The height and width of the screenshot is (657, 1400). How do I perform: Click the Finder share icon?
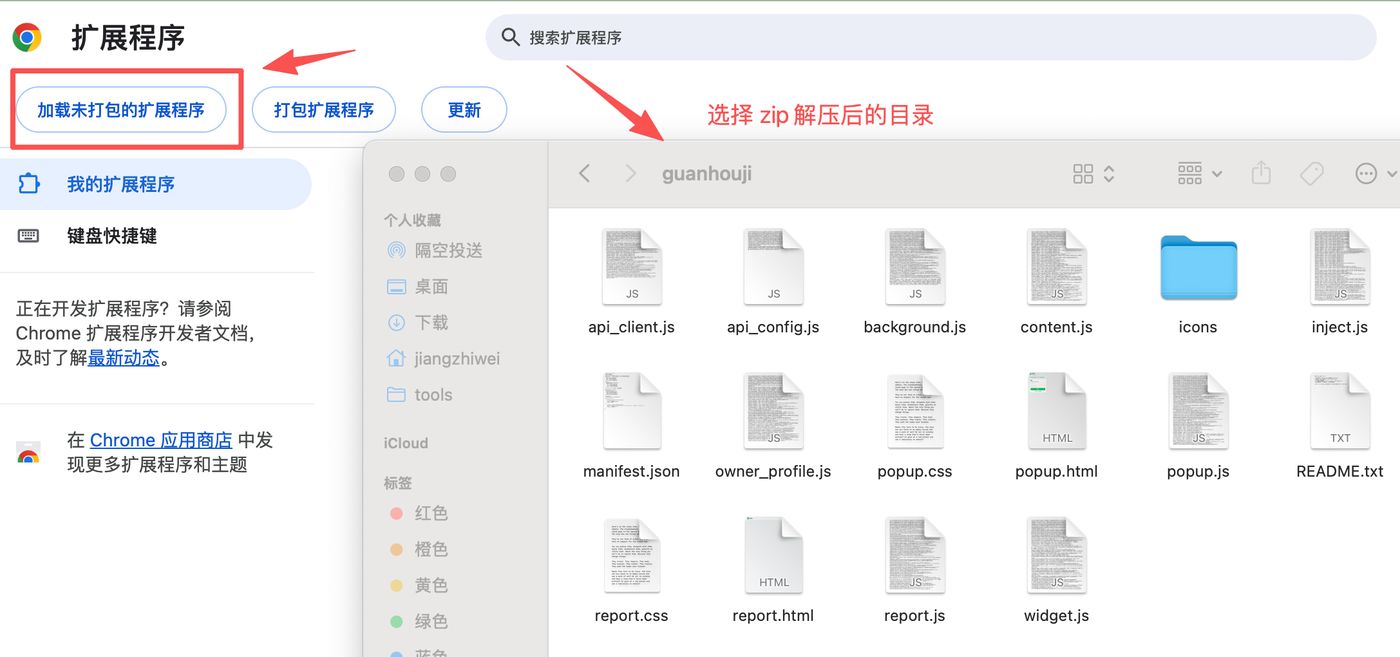click(x=1261, y=173)
